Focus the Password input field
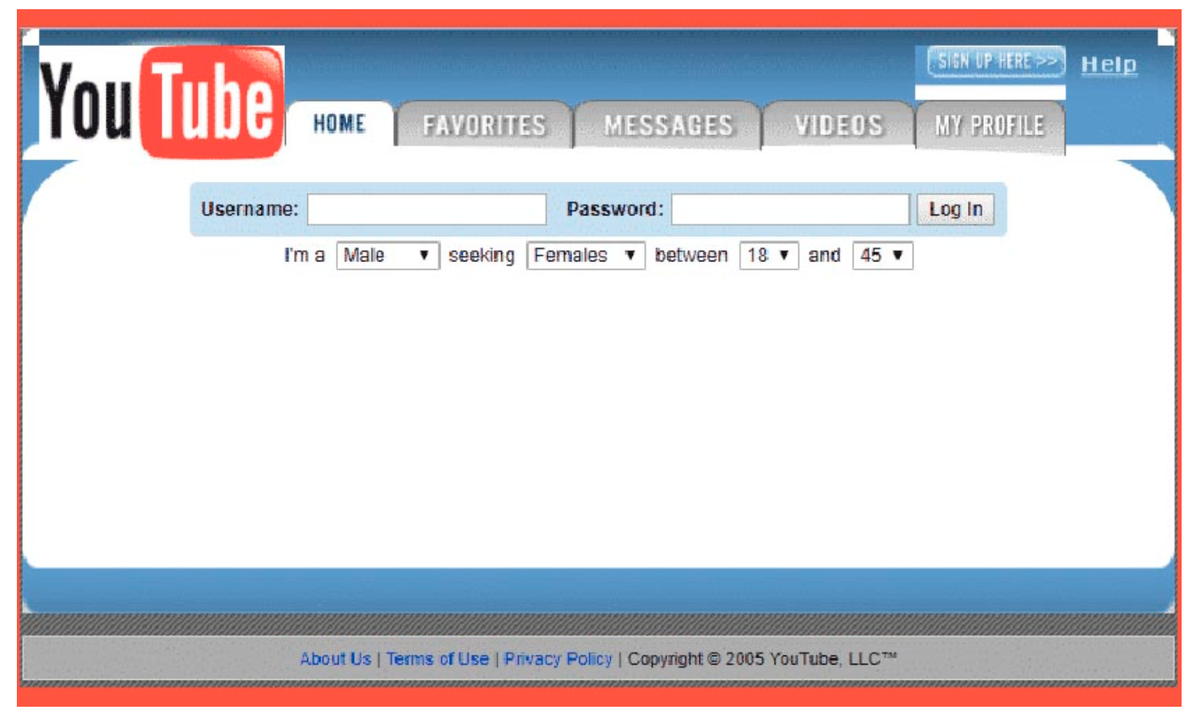 click(791, 209)
